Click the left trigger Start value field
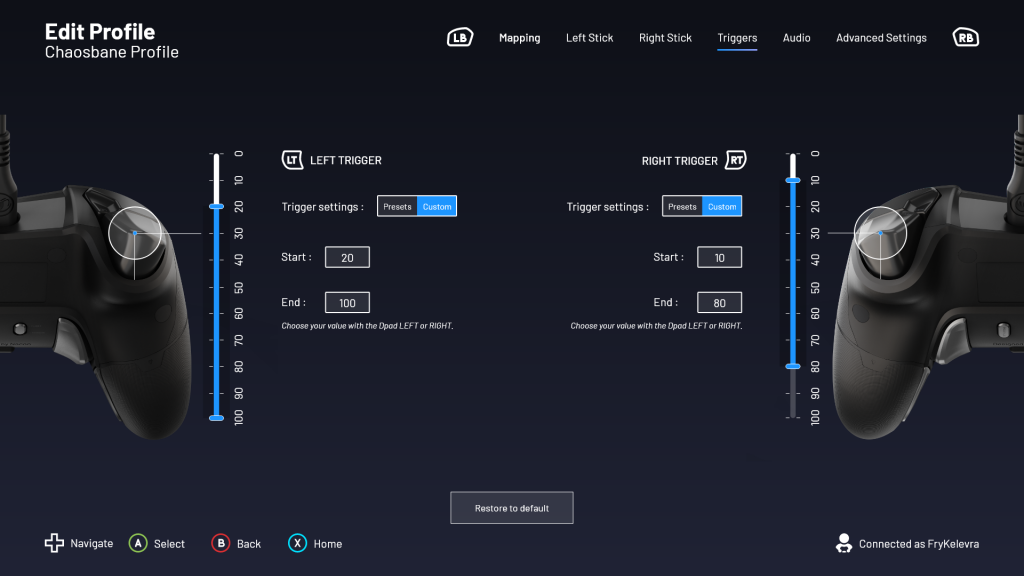1024x576 pixels. (x=347, y=257)
